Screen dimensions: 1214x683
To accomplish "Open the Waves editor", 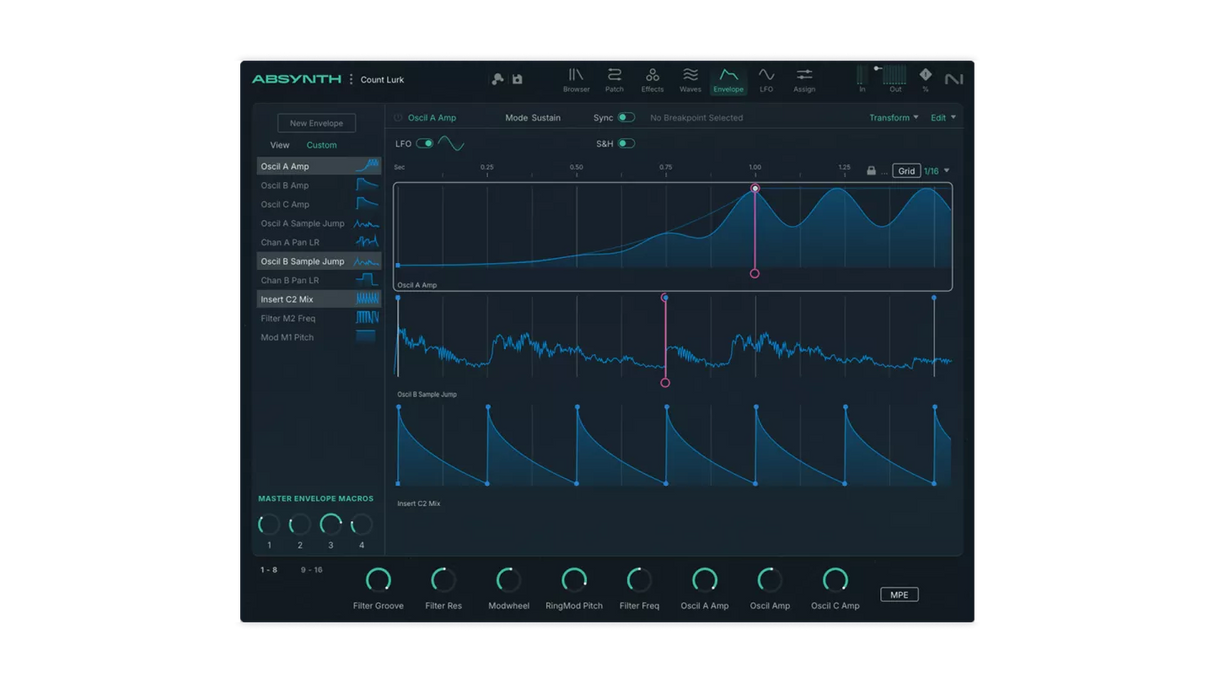I will point(690,80).
